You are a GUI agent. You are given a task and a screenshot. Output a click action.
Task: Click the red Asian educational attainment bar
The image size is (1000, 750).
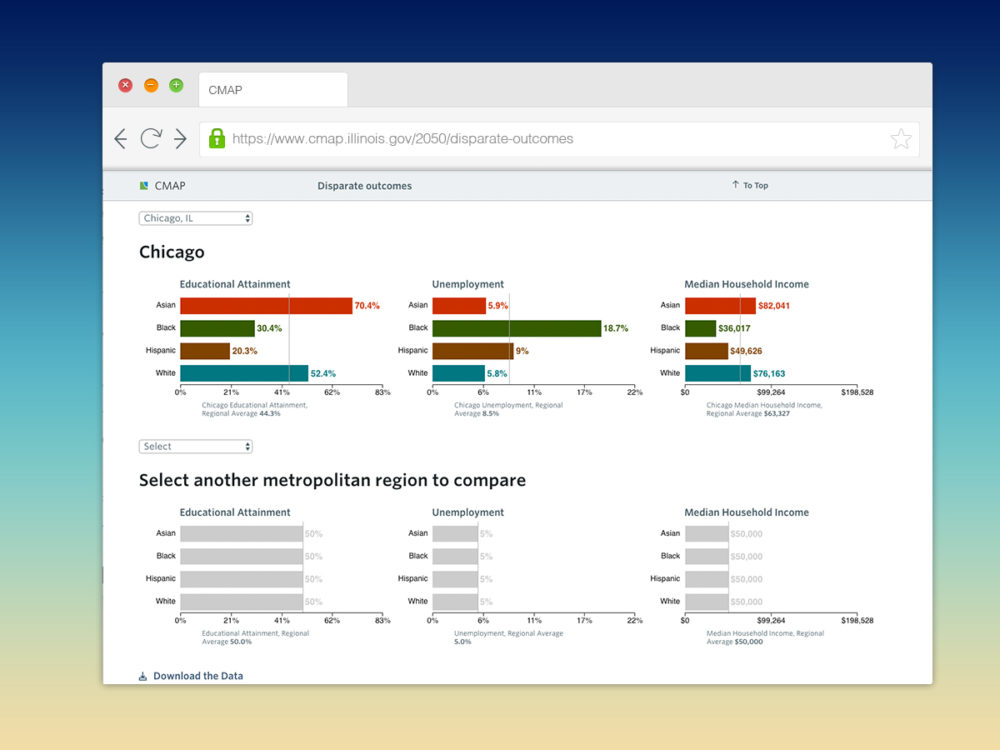266,305
